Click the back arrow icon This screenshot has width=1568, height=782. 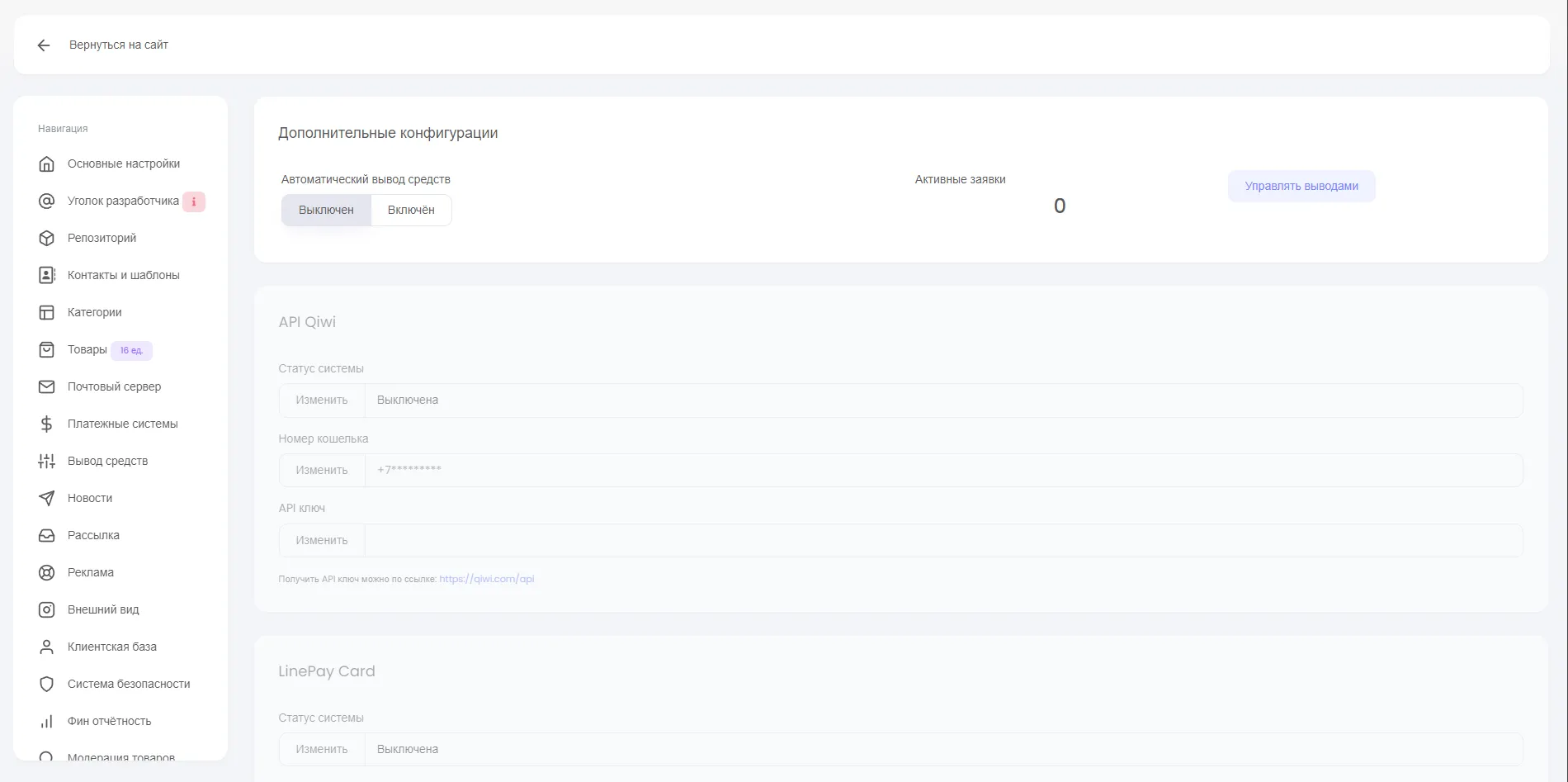coord(44,45)
